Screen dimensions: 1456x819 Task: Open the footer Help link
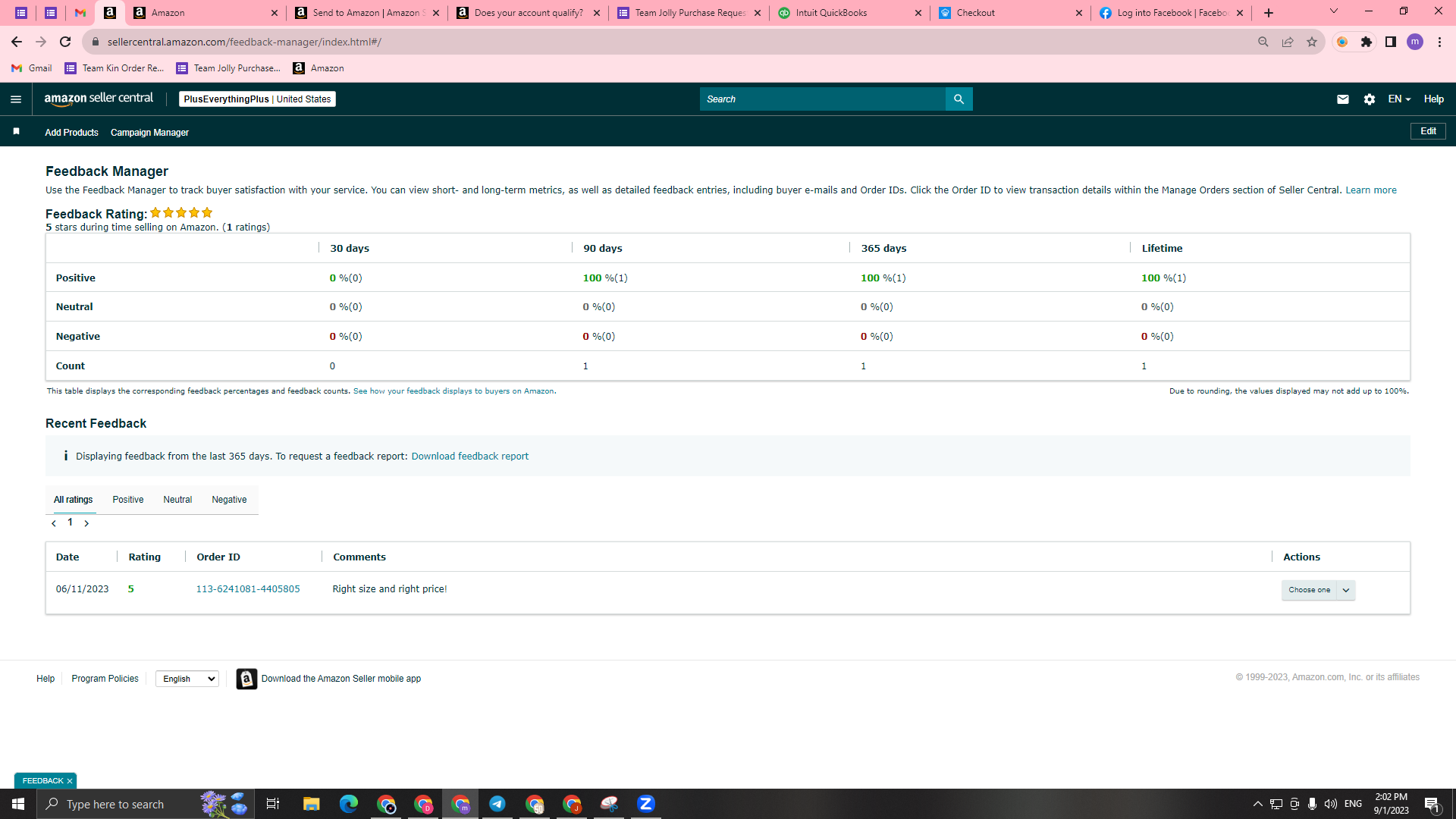(45, 679)
